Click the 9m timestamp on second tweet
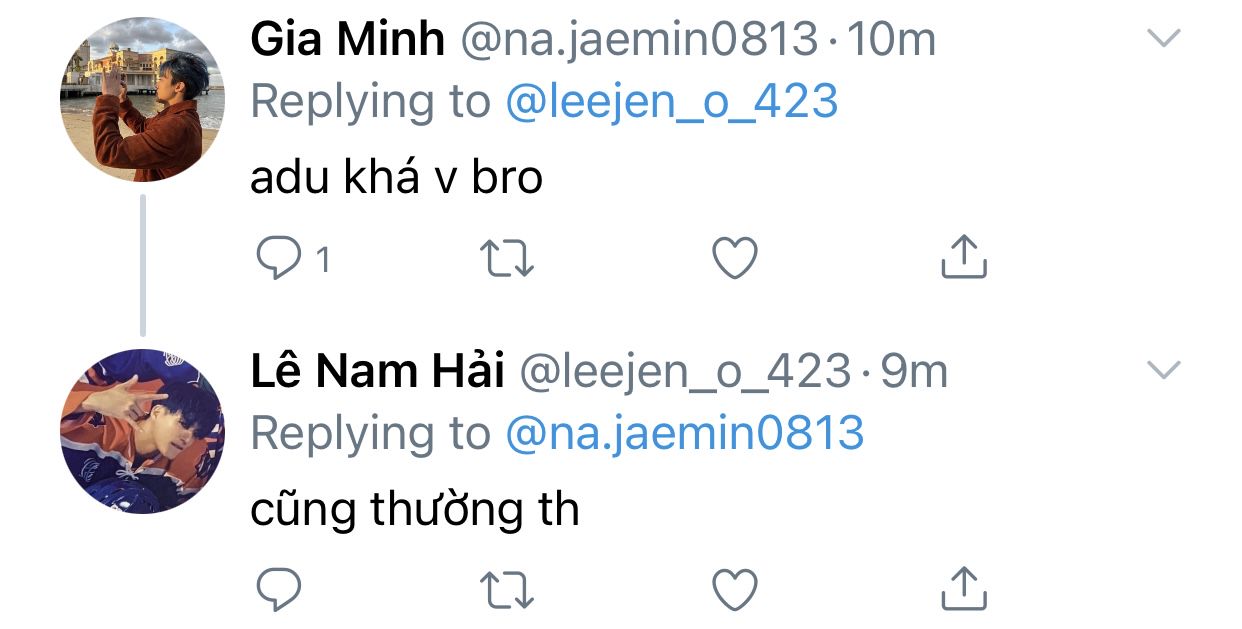The height and width of the screenshot is (629, 1242). pyautogui.click(x=914, y=372)
